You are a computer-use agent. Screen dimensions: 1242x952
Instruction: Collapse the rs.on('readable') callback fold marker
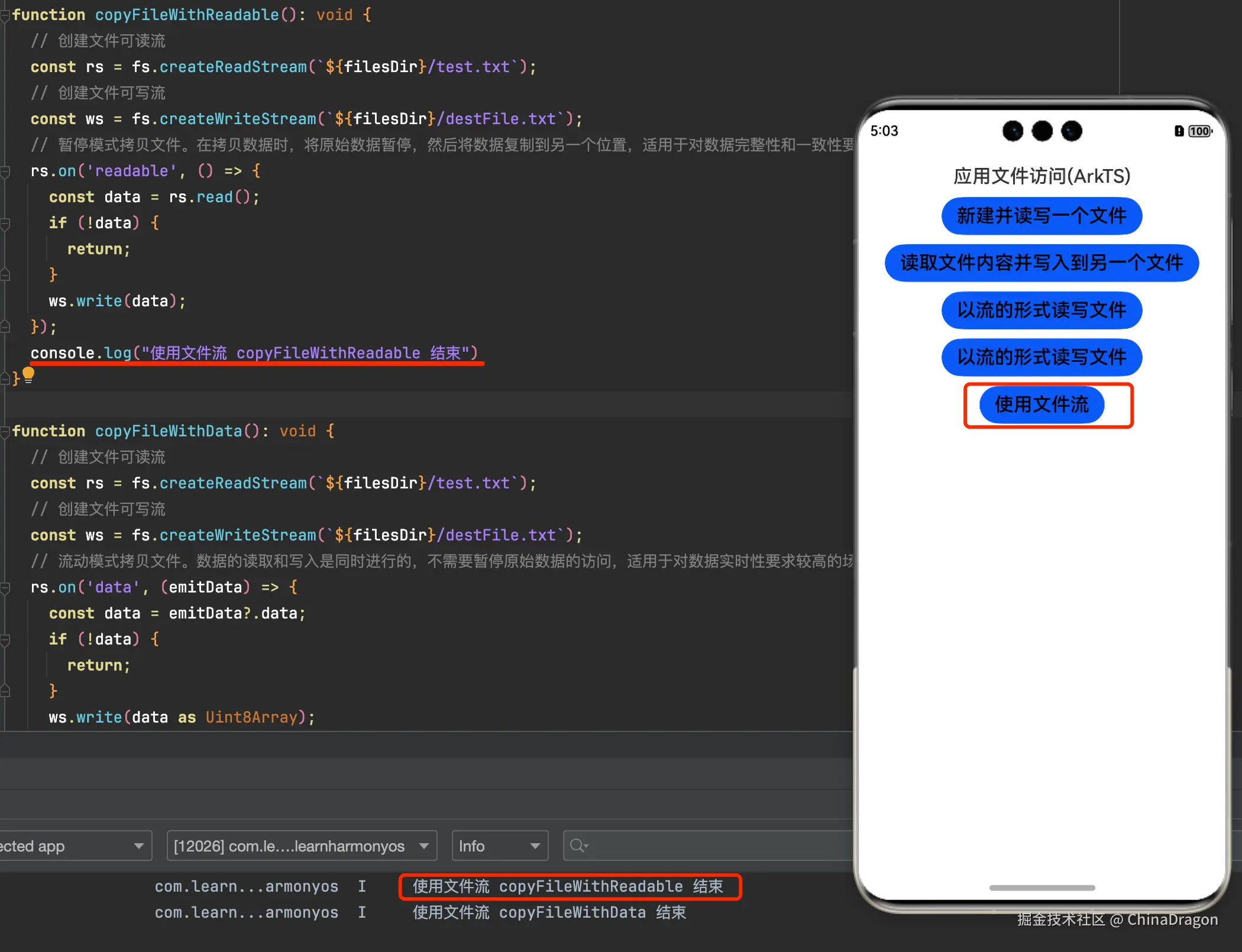(5, 171)
